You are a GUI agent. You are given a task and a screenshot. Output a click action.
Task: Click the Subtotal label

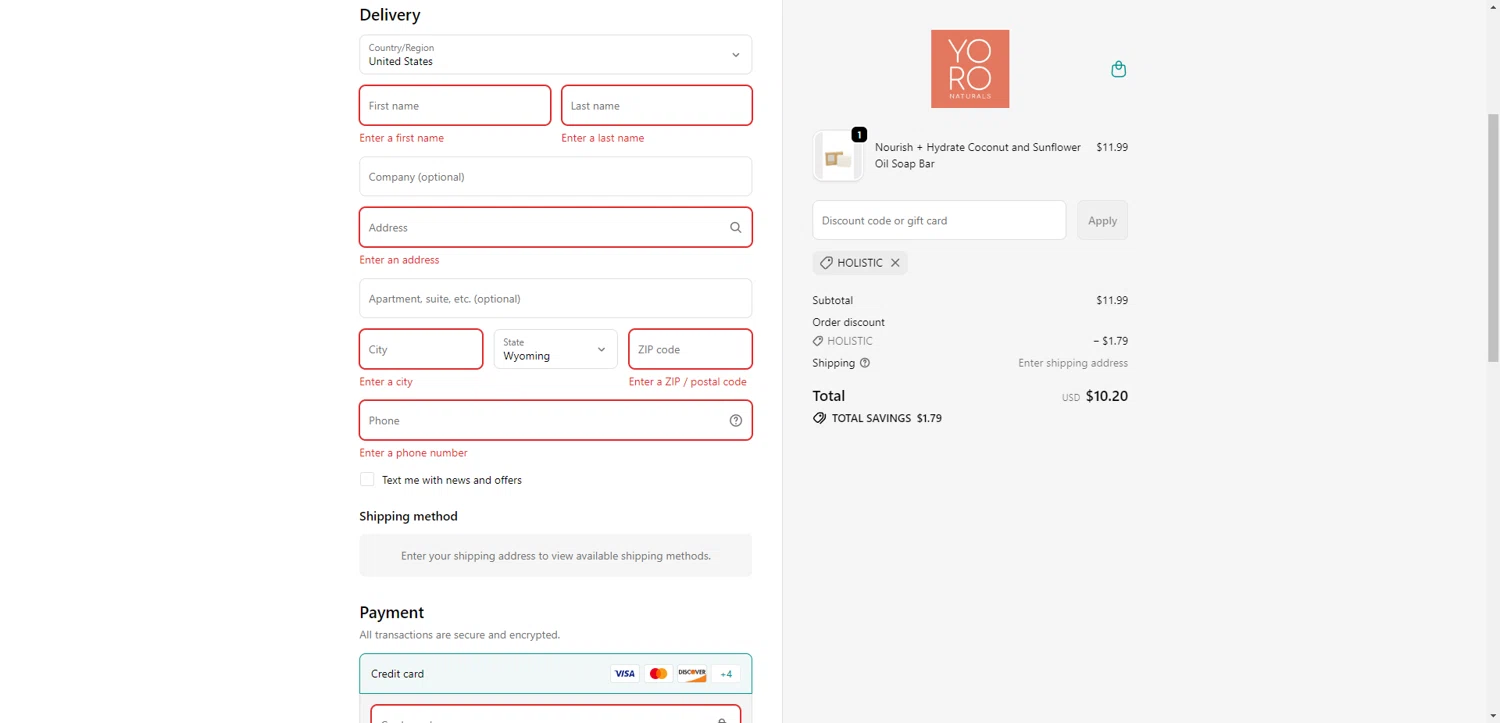point(833,300)
